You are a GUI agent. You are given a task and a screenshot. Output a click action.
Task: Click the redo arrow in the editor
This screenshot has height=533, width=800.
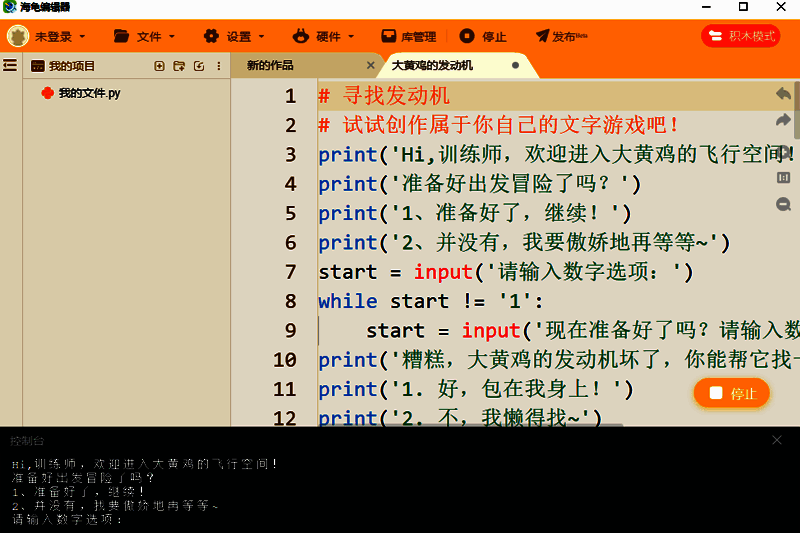tap(783, 123)
